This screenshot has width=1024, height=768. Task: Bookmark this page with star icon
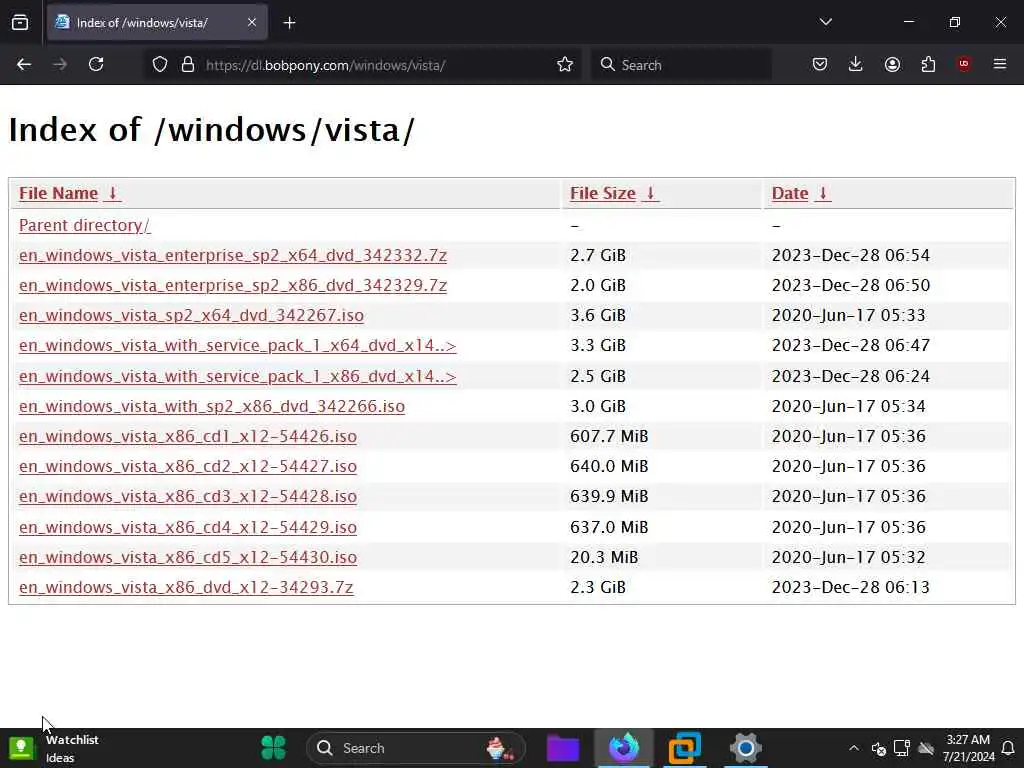coord(565,65)
